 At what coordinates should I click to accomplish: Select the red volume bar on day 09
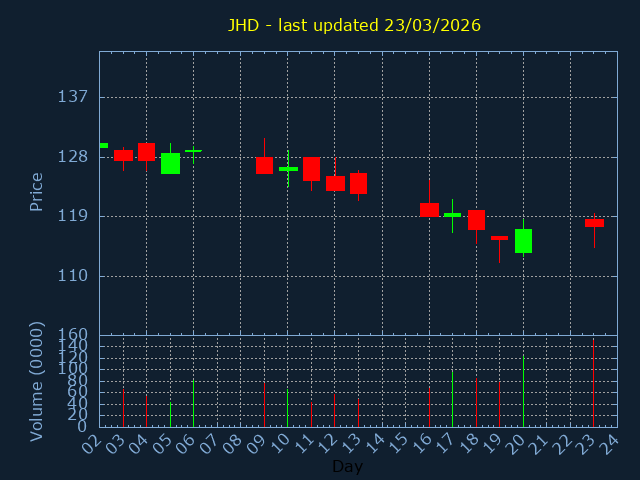coord(264,404)
